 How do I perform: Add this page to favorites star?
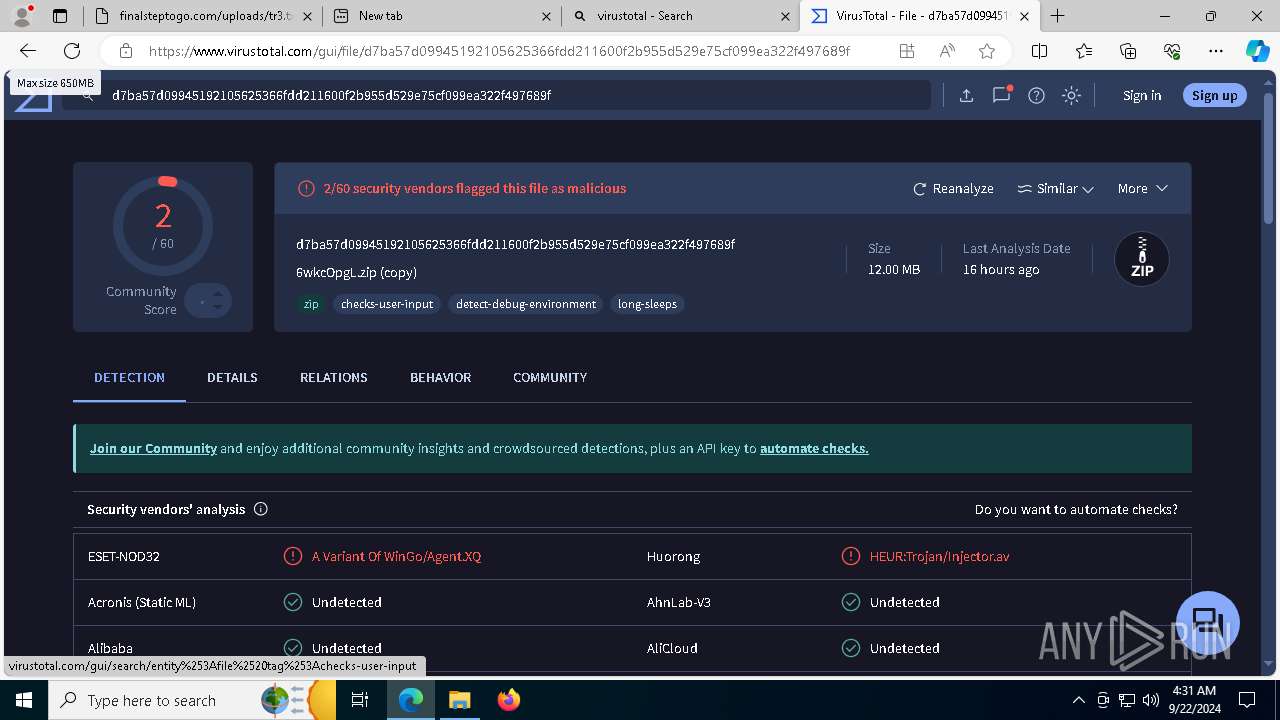click(987, 51)
